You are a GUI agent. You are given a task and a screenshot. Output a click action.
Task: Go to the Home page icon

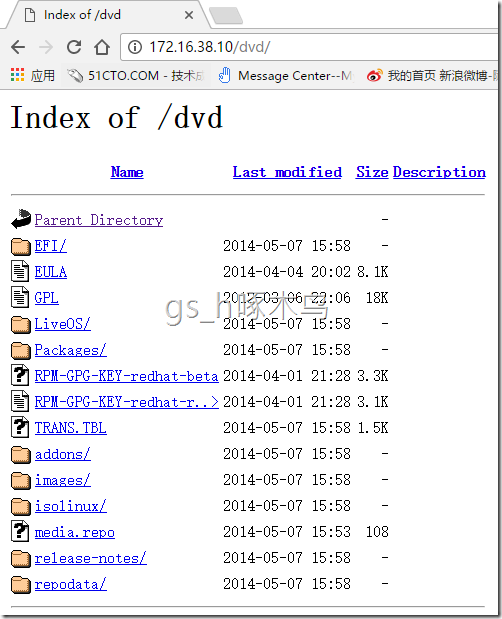click(102, 47)
